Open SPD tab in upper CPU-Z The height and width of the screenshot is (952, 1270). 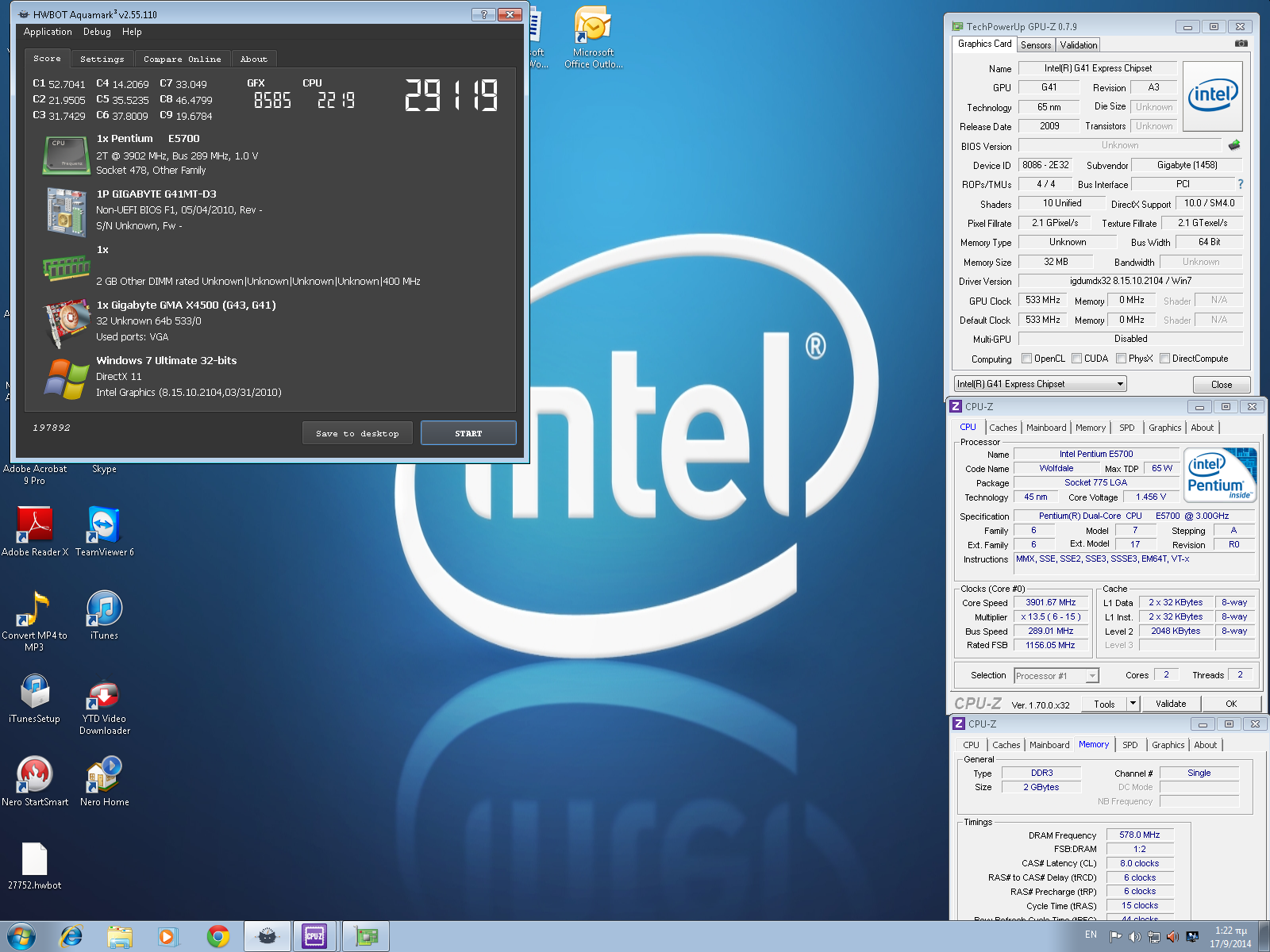1127,428
